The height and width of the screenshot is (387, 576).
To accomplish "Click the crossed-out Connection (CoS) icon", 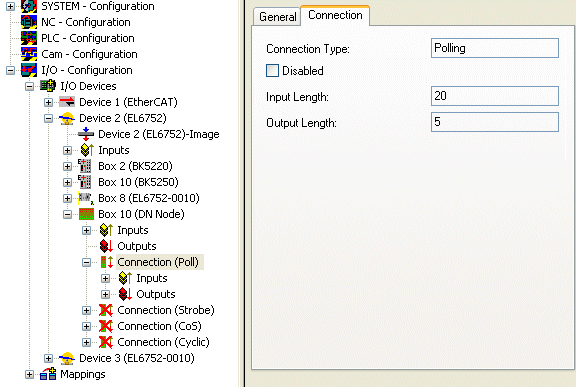I will pos(106,326).
